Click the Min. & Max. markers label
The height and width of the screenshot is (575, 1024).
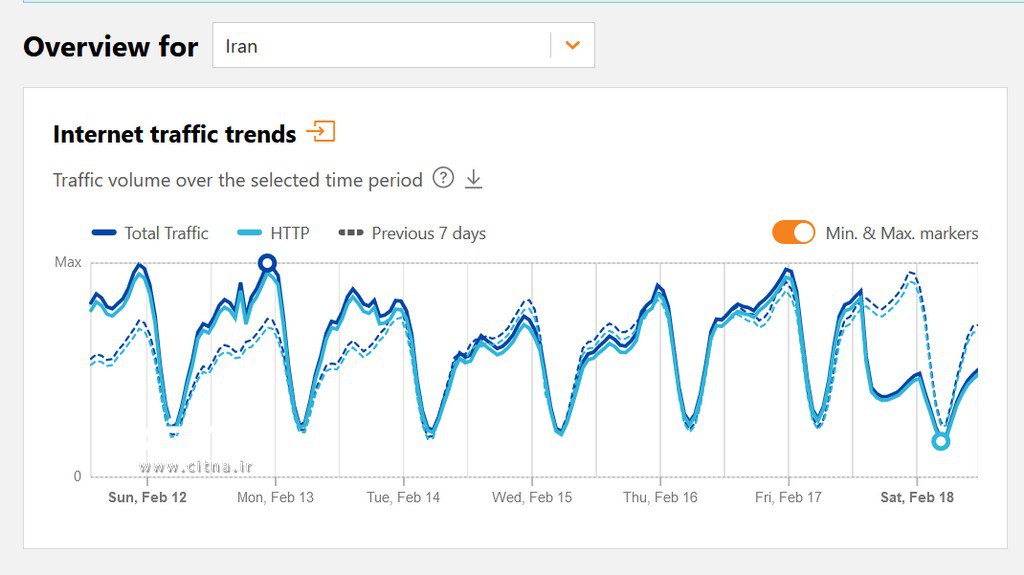click(x=901, y=233)
